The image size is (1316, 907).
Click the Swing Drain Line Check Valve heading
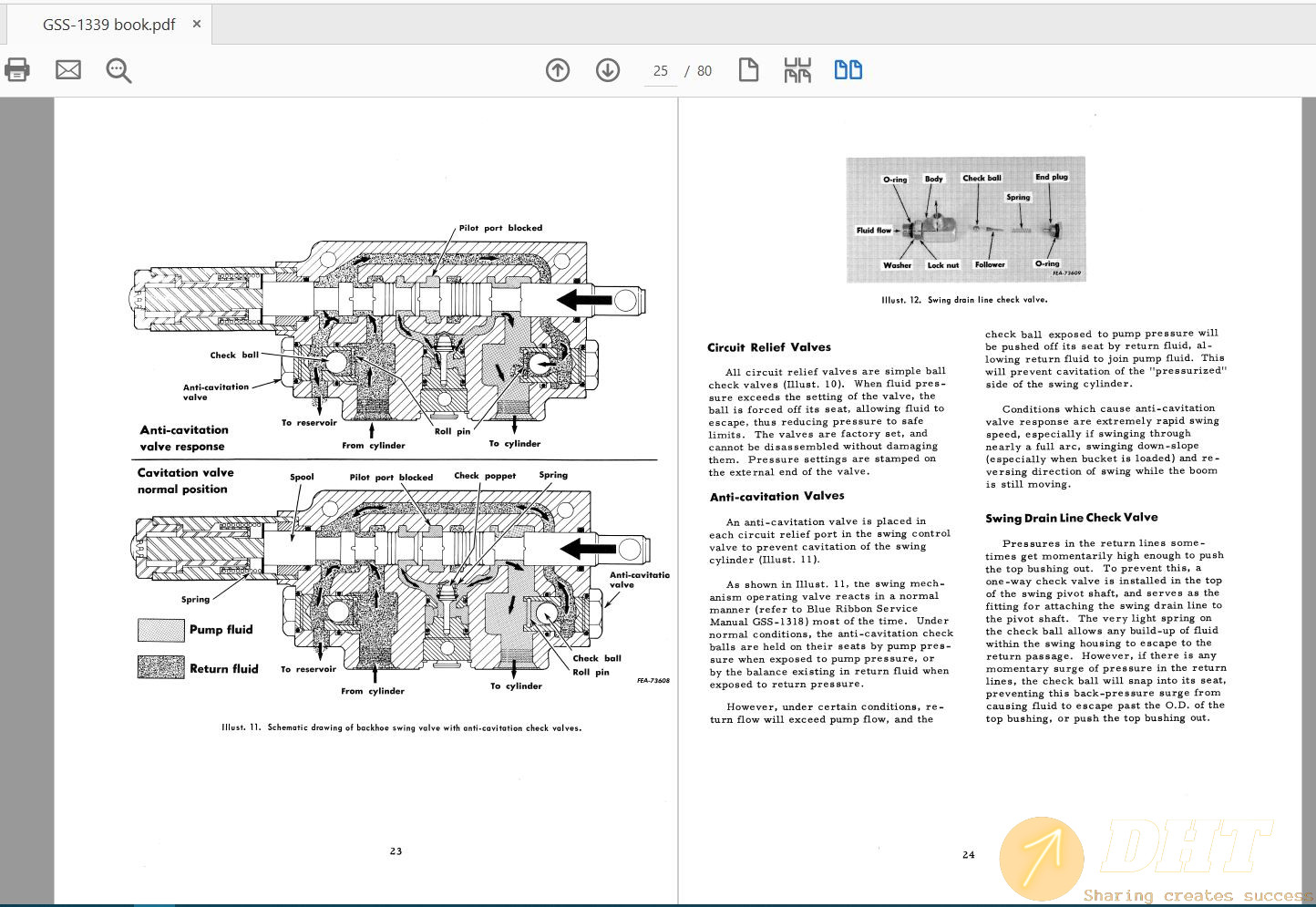coord(1071,518)
